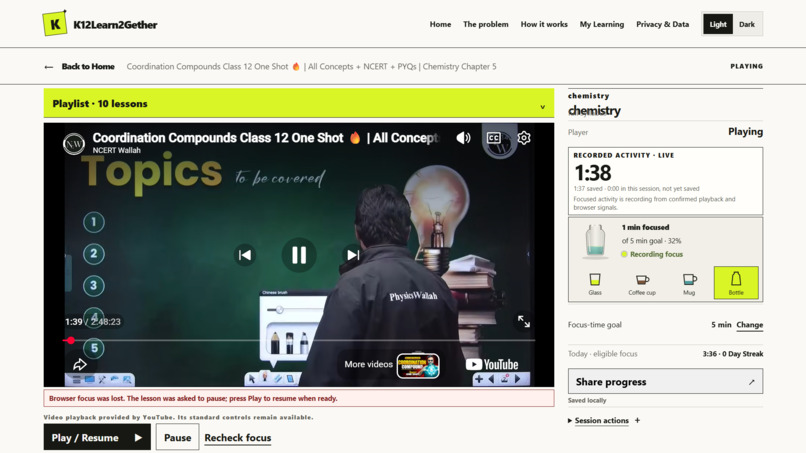
Task: Switch to Light theme
Action: tap(718, 24)
